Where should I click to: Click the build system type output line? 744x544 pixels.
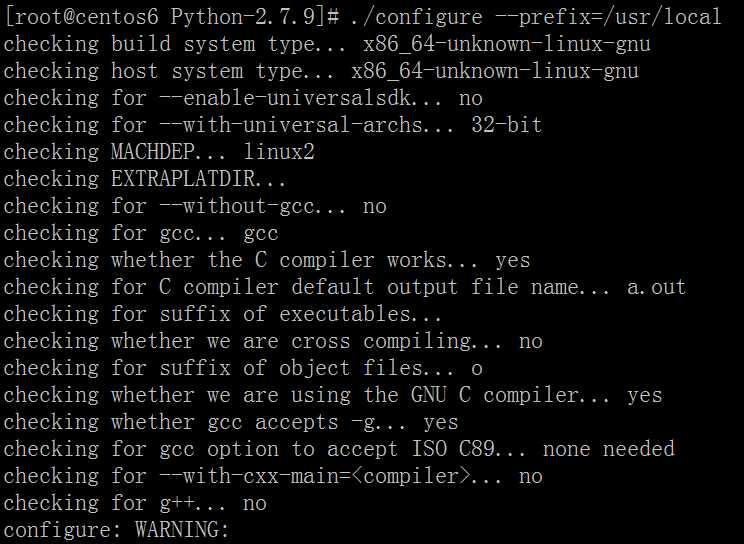point(327,44)
